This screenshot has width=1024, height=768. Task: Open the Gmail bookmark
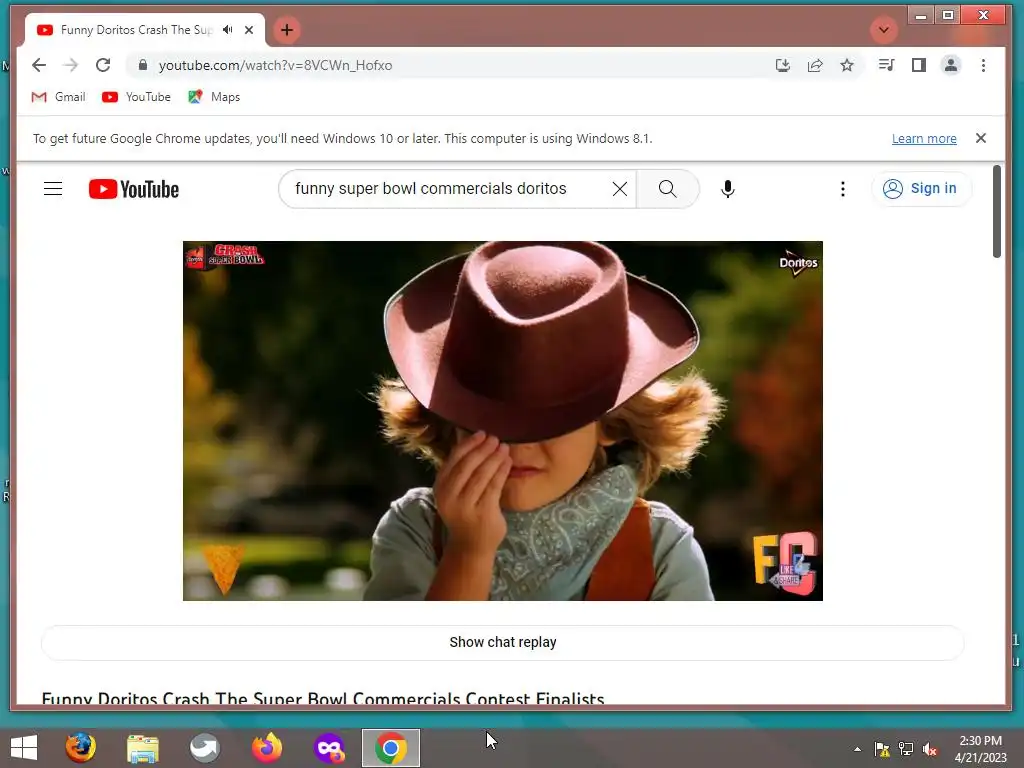58,97
